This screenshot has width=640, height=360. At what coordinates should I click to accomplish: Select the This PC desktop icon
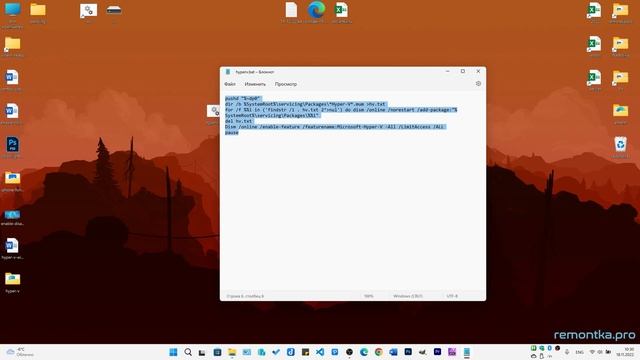[x=12, y=14]
